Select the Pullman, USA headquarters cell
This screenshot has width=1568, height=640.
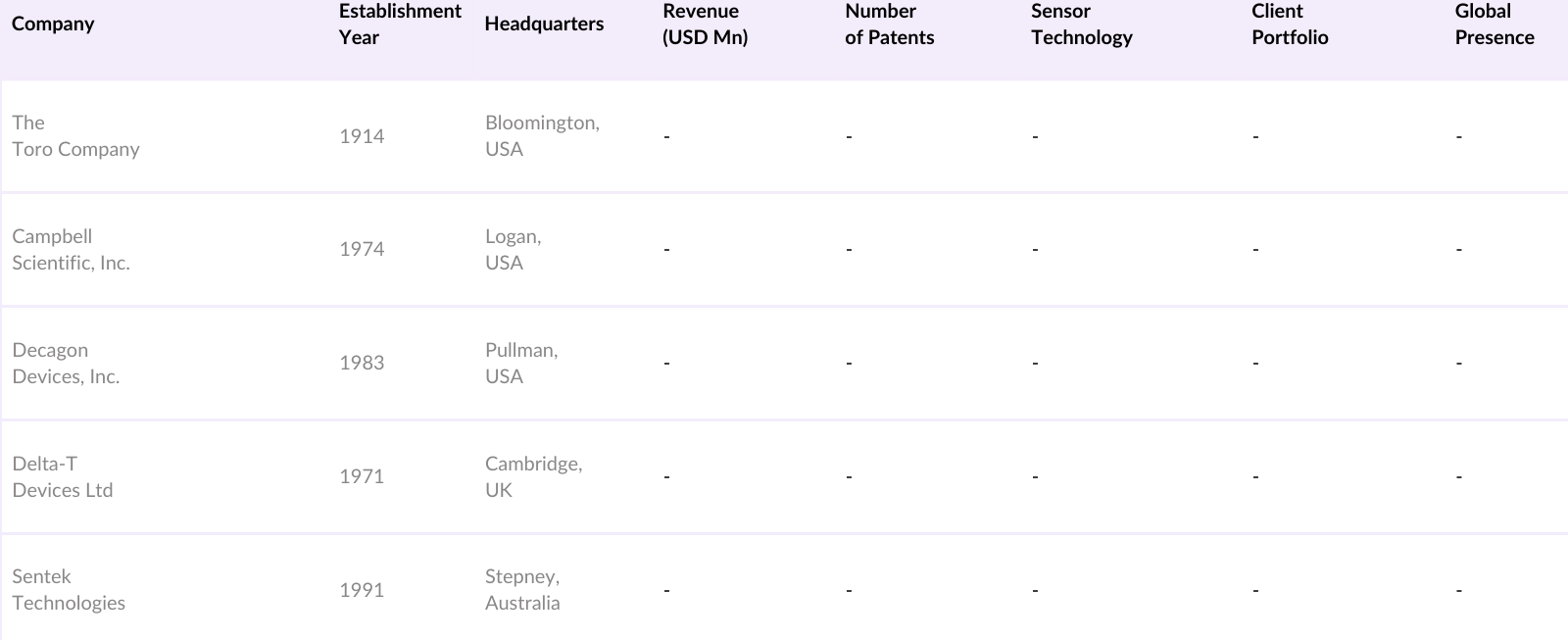click(x=521, y=364)
